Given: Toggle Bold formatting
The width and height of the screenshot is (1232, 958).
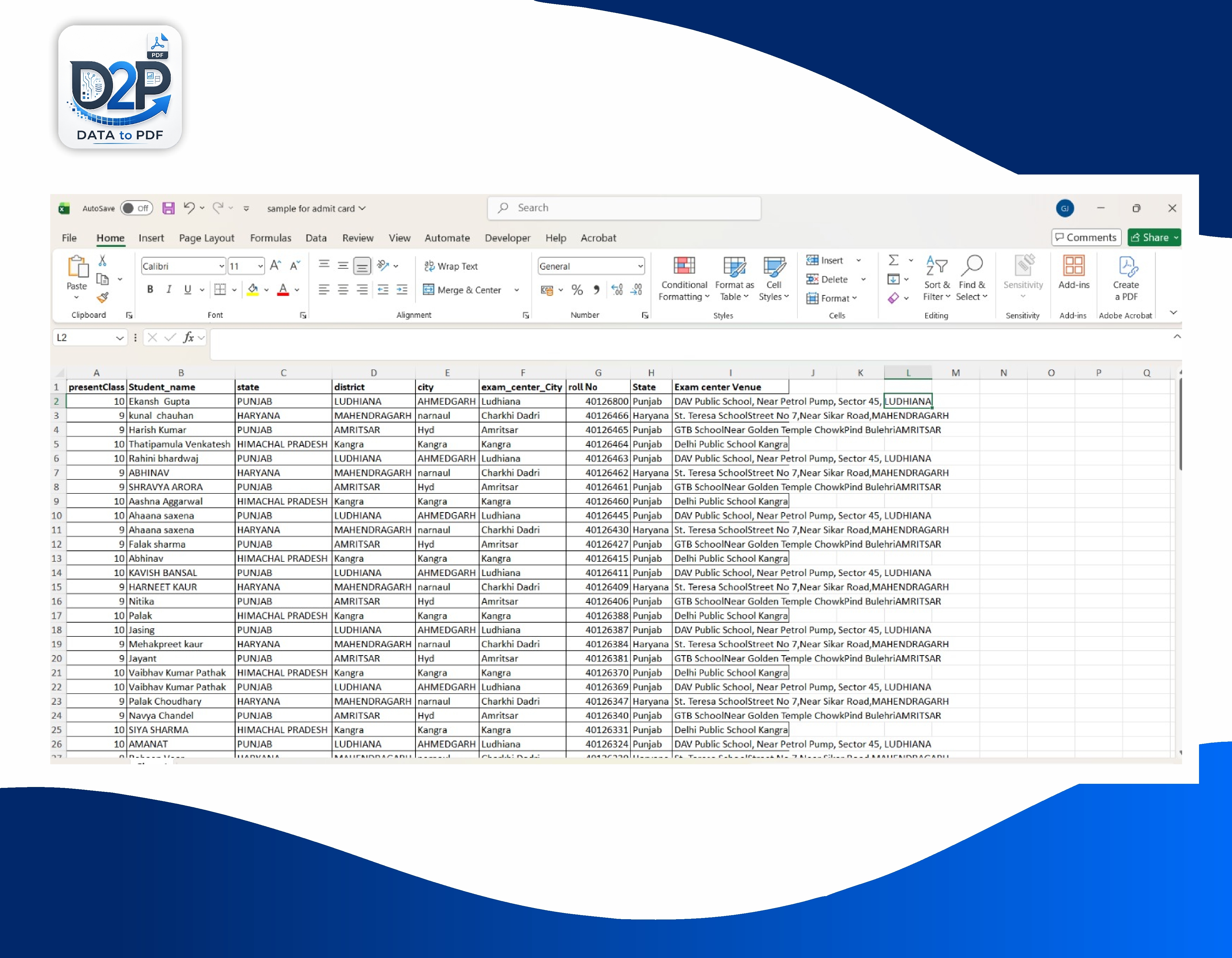Looking at the screenshot, I should [150, 289].
